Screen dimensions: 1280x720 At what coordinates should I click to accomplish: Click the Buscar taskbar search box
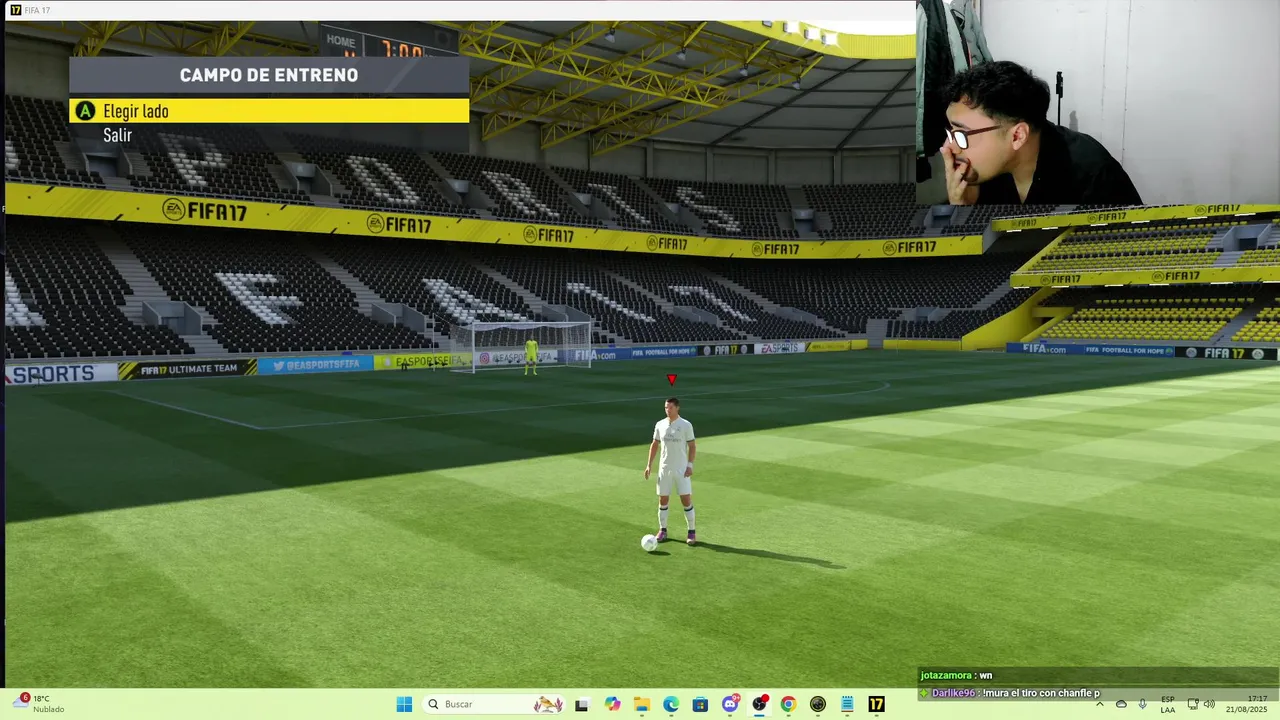[x=494, y=704]
